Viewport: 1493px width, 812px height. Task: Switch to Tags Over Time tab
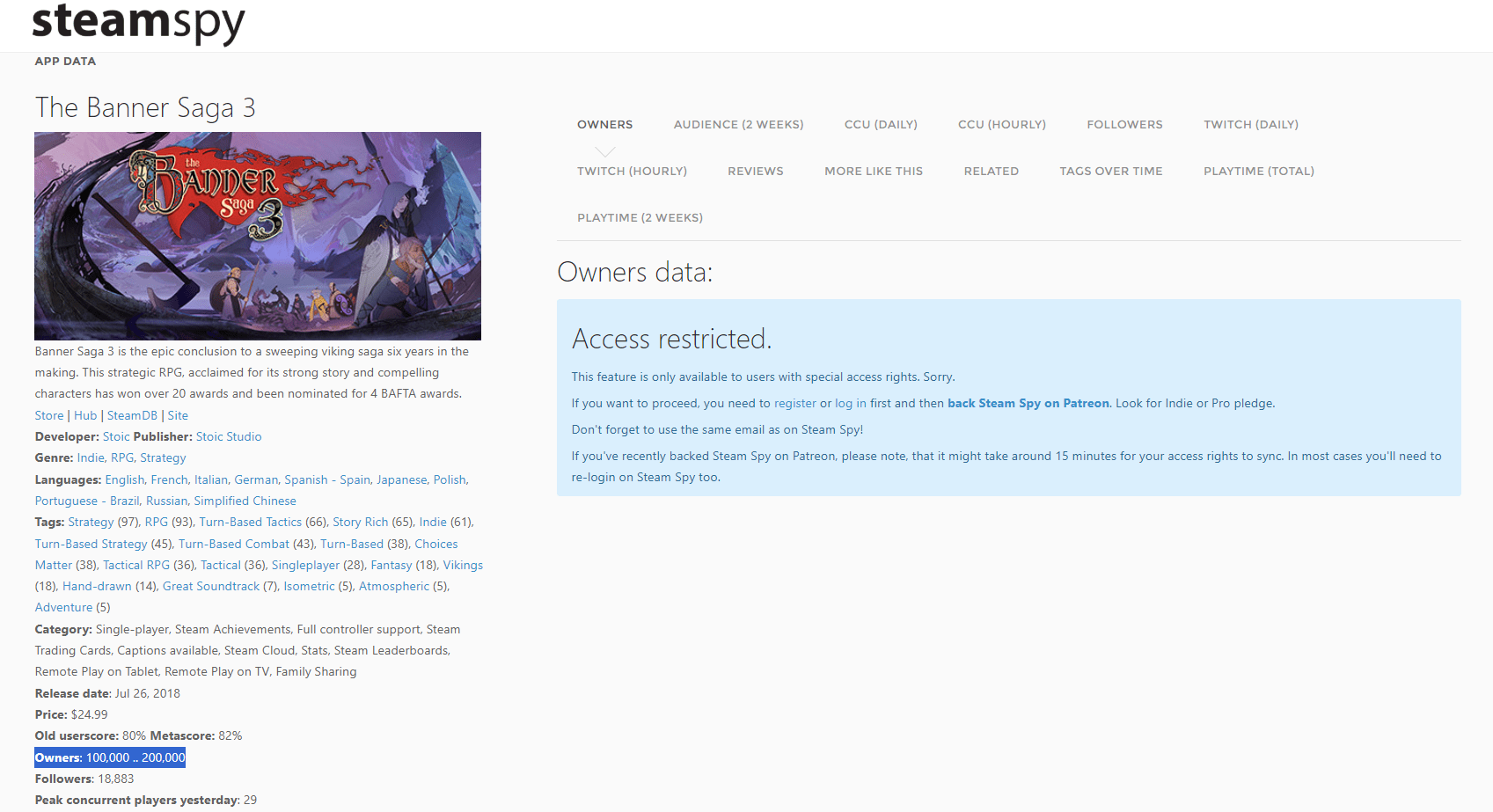[x=1110, y=172]
